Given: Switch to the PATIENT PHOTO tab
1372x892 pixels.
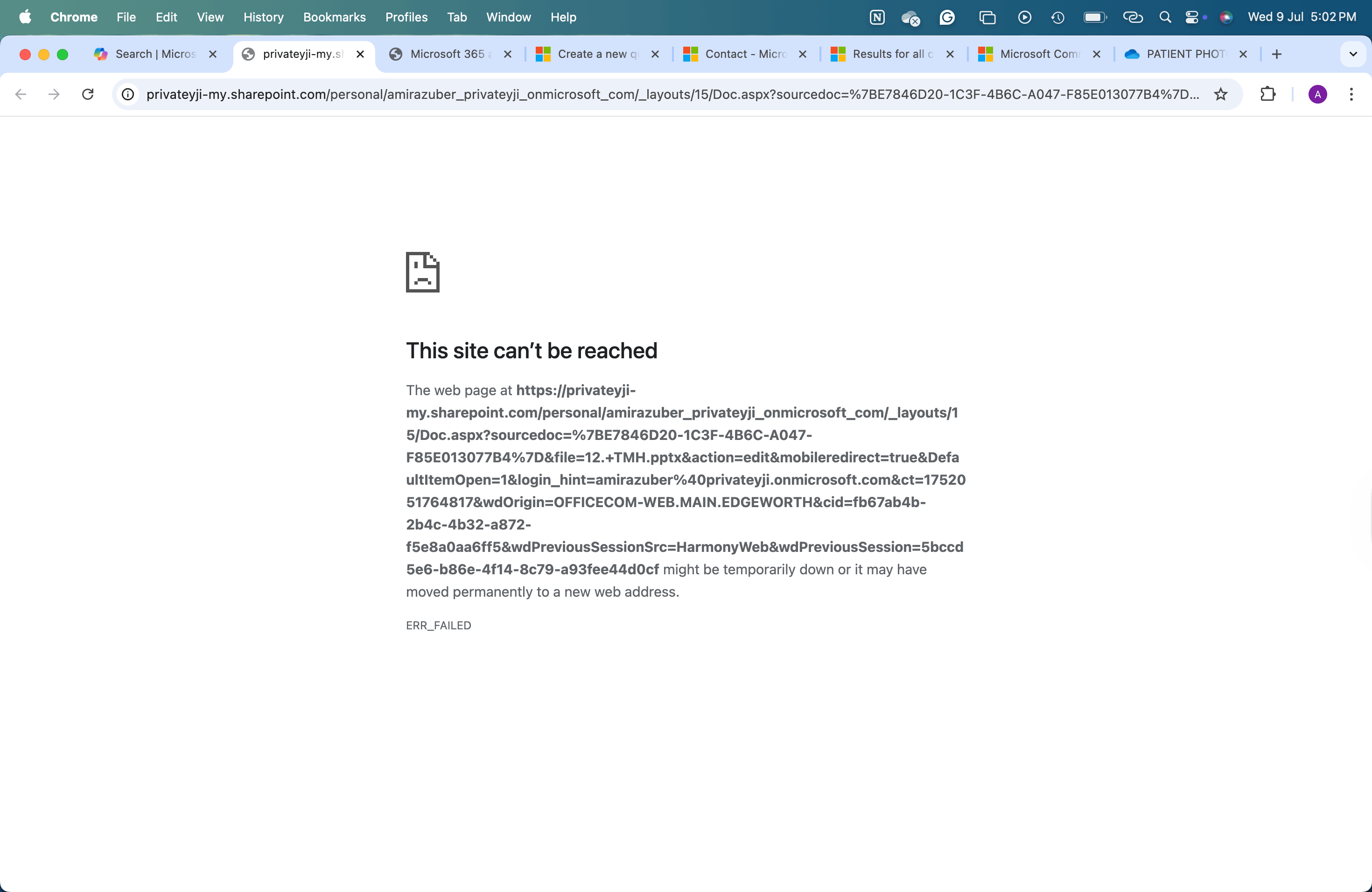Looking at the screenshot, I should (1188, 54).
